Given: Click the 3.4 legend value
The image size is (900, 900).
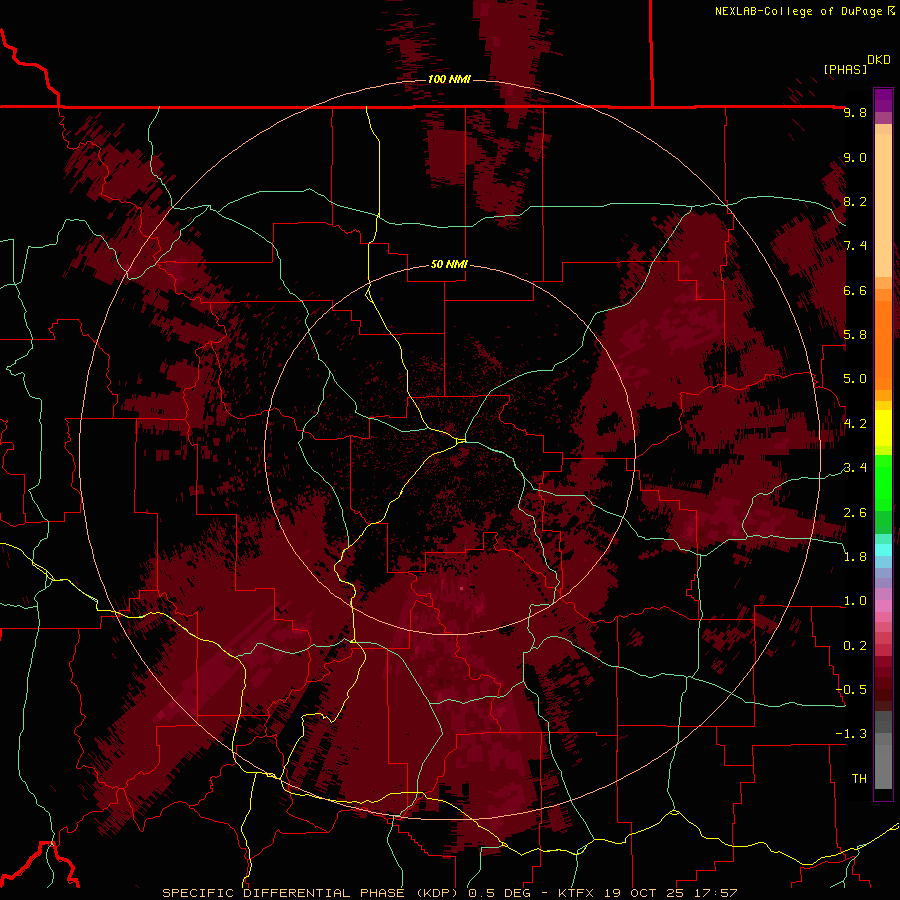Looking at the screenshot, I should click(855, 468).
